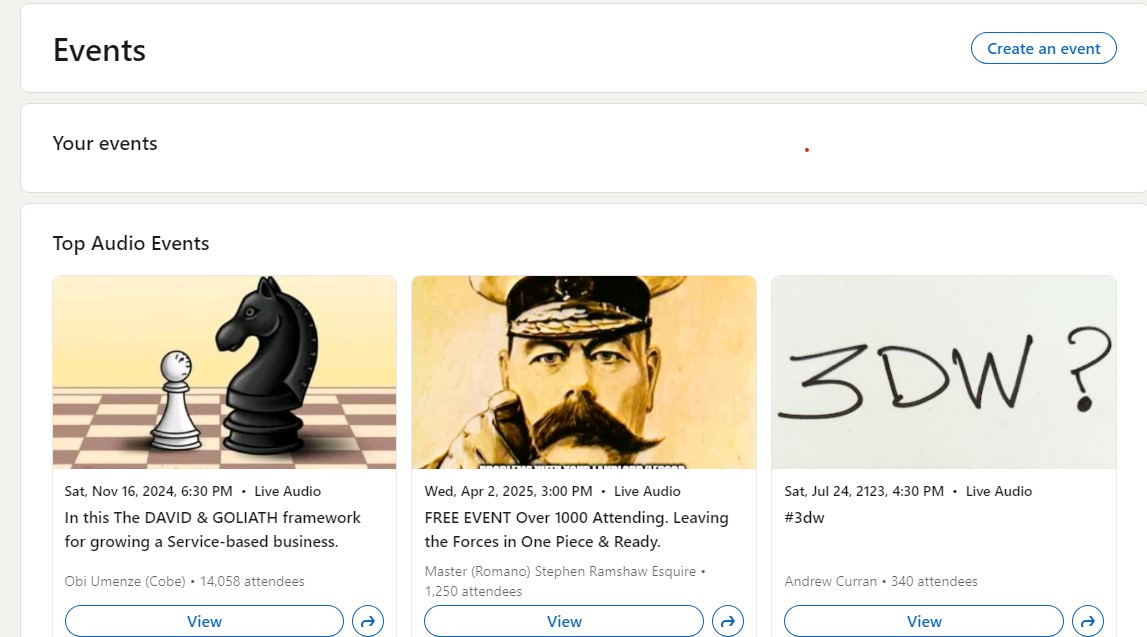Screen dimensions: 1147x637
Task: Select the Your events heading
Action: pos(105,143)
